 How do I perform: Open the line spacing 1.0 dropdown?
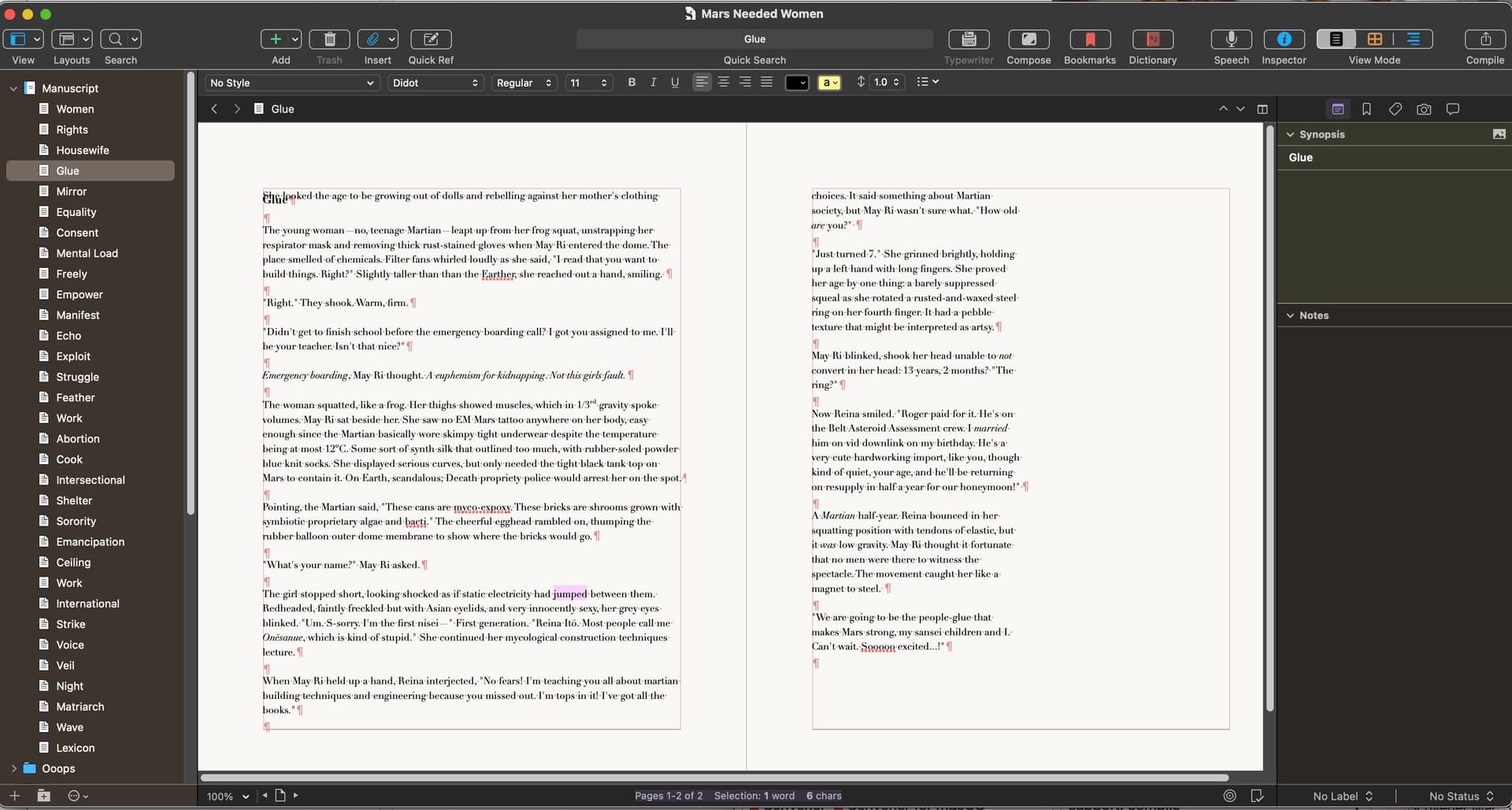click(886, 83)
